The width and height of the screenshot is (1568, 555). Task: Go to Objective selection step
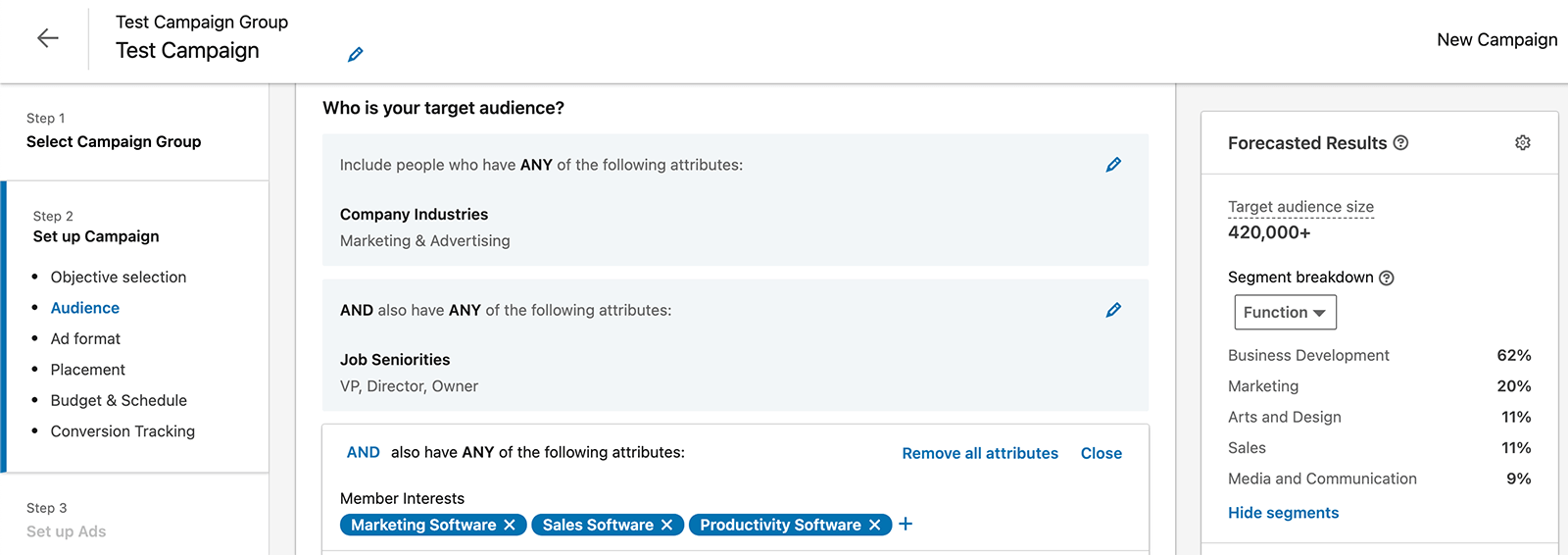tap(119, 277)
